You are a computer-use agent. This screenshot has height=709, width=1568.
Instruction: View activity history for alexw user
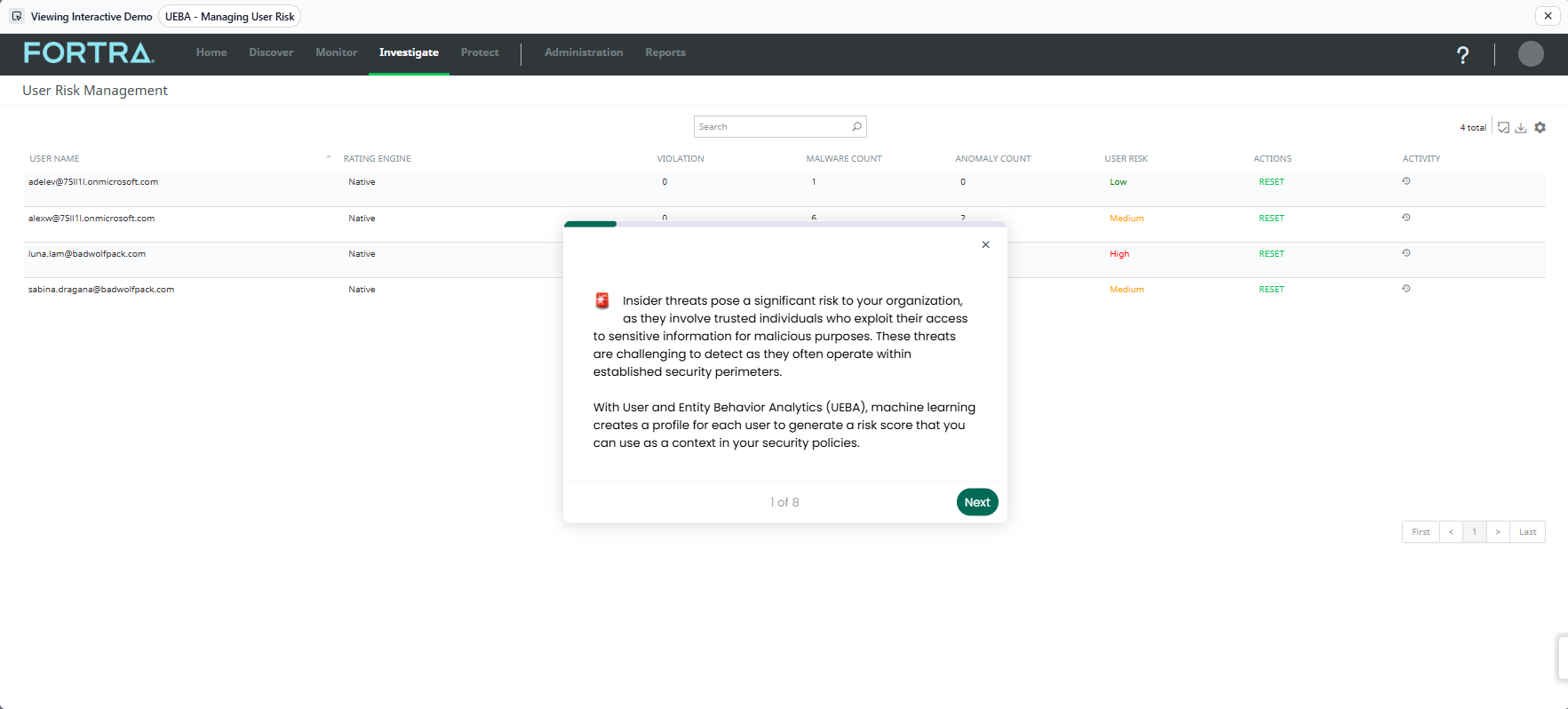[x=1406, y=218]
